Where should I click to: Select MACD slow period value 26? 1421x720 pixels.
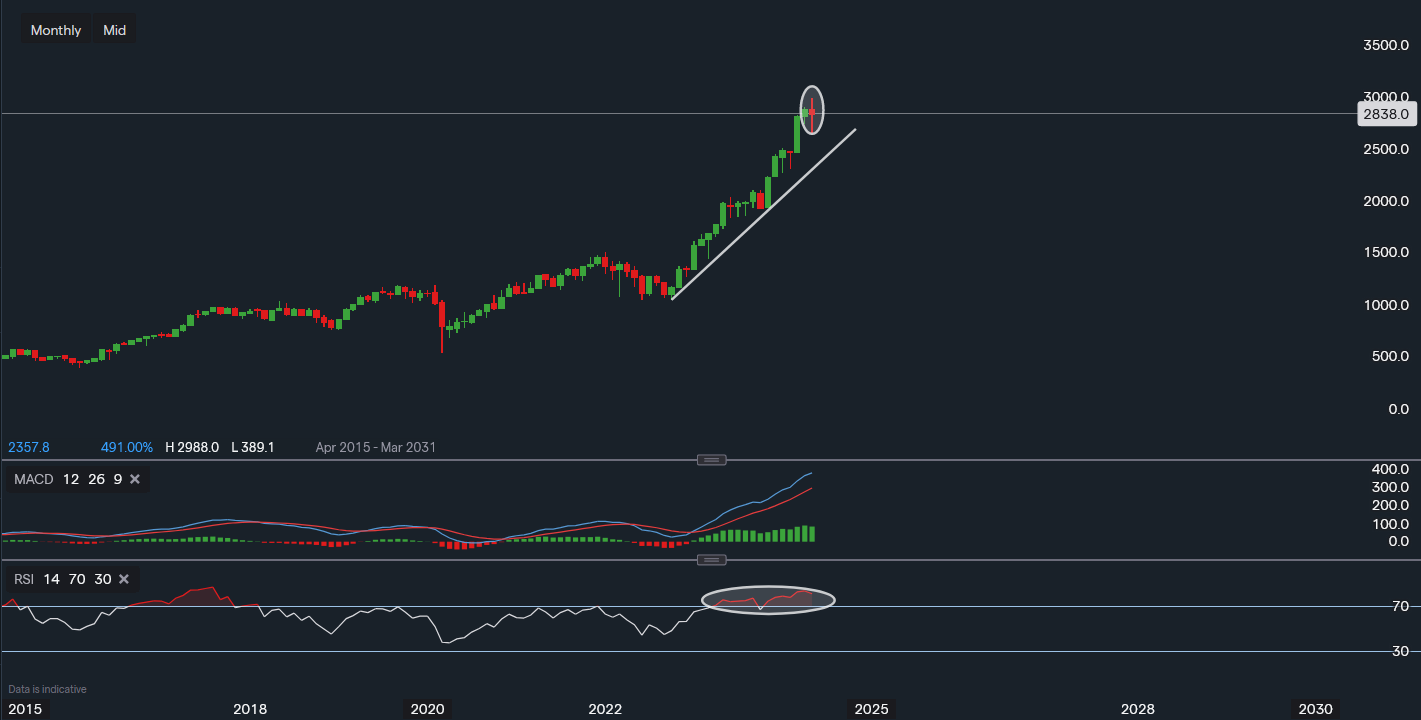[x=95, y=479]
